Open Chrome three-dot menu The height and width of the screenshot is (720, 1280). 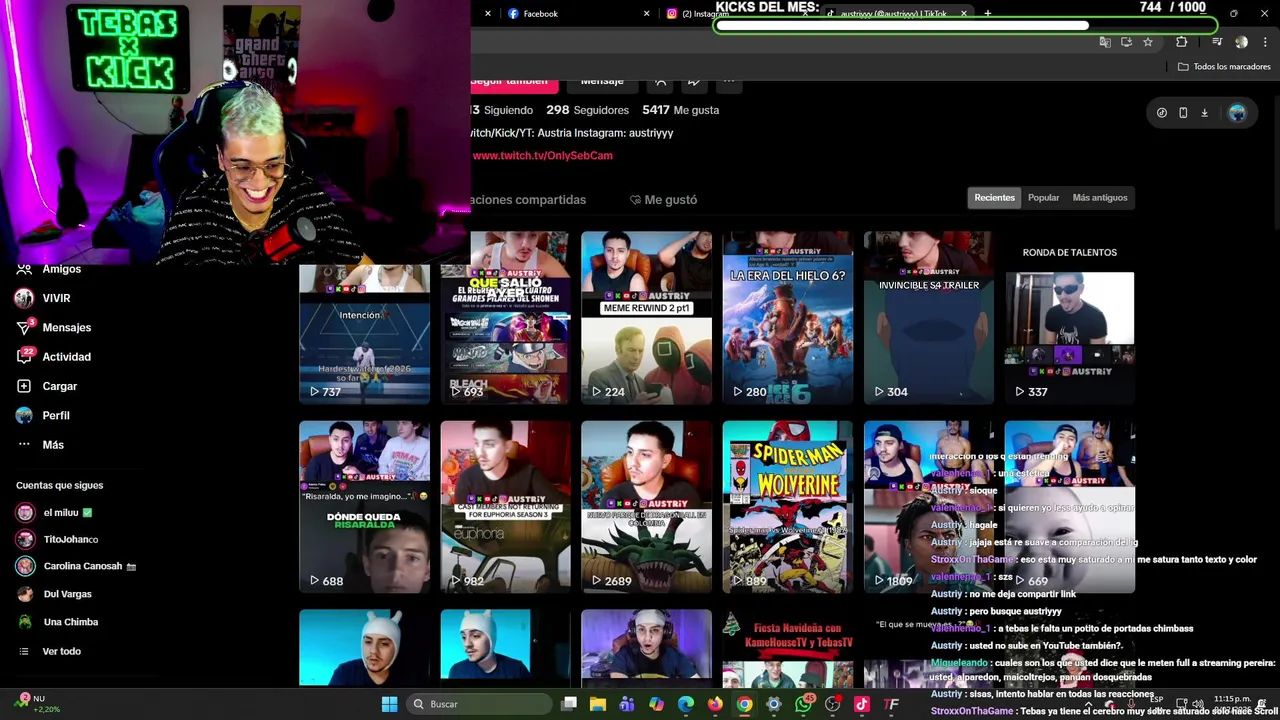(1265, 42)
